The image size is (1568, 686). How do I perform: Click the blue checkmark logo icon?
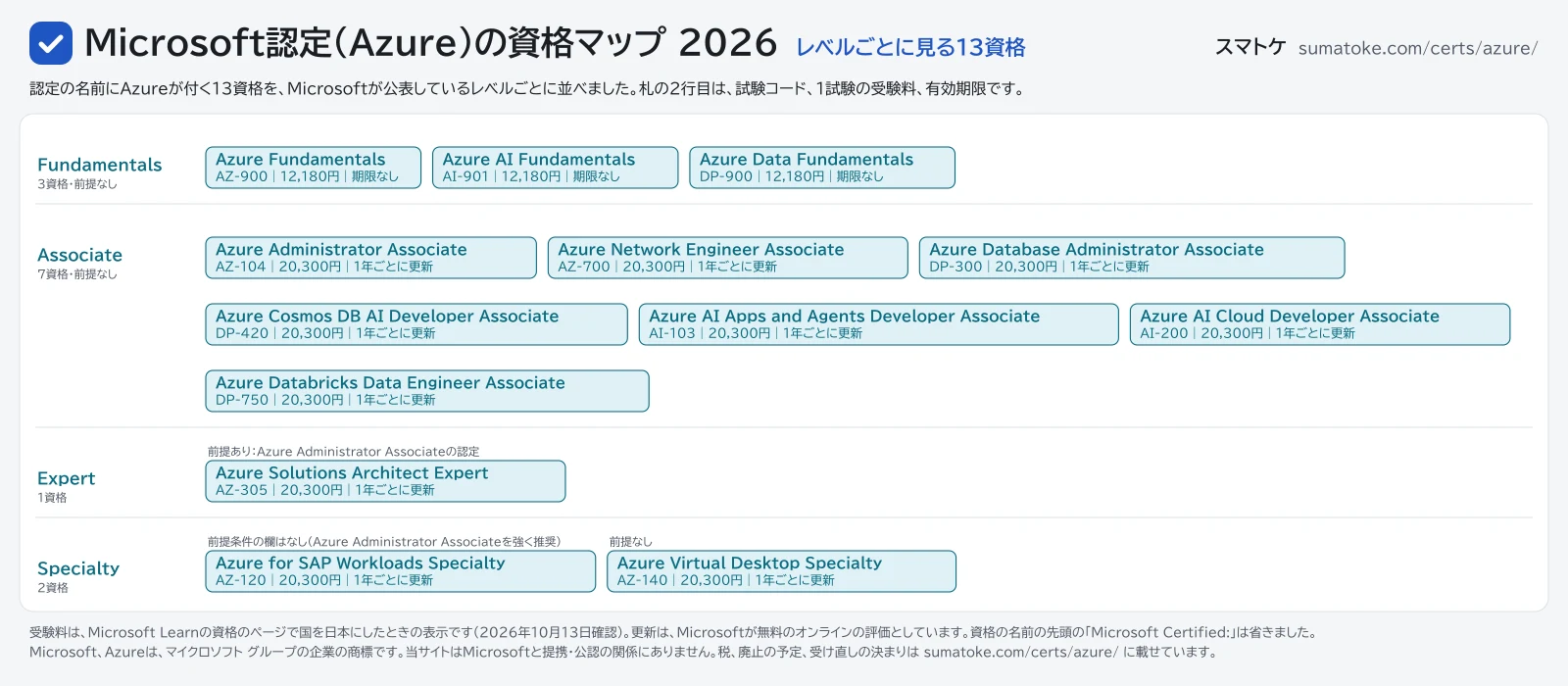[51, 43]
